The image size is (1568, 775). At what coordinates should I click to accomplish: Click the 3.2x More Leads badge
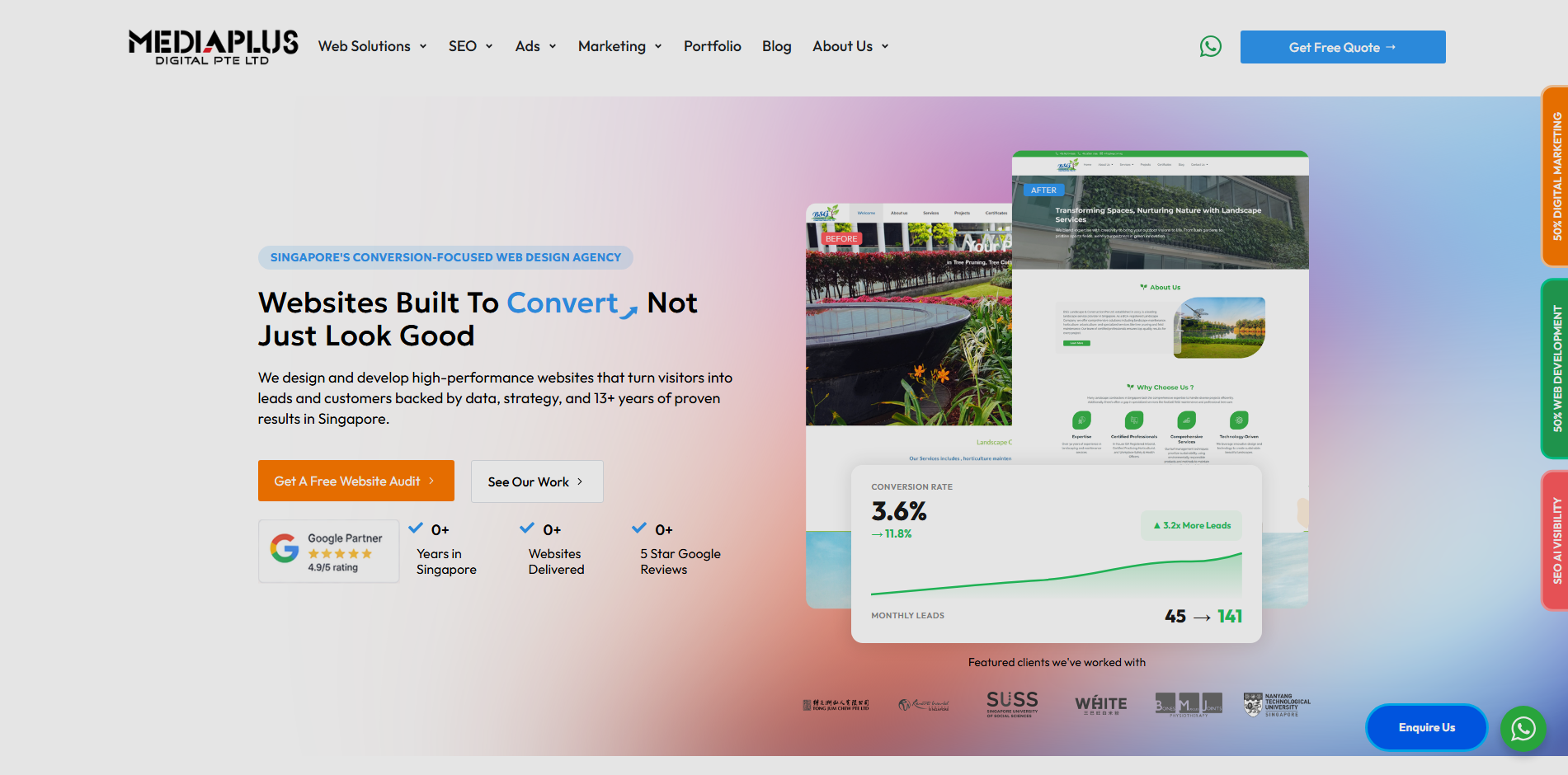(x=1192, y=525)
